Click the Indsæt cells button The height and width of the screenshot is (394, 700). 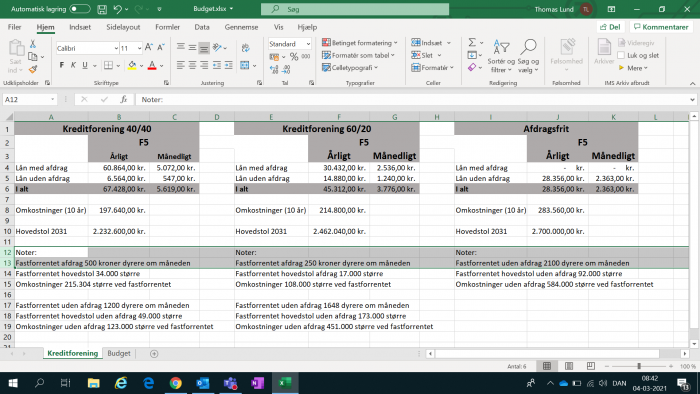(431, 43)
